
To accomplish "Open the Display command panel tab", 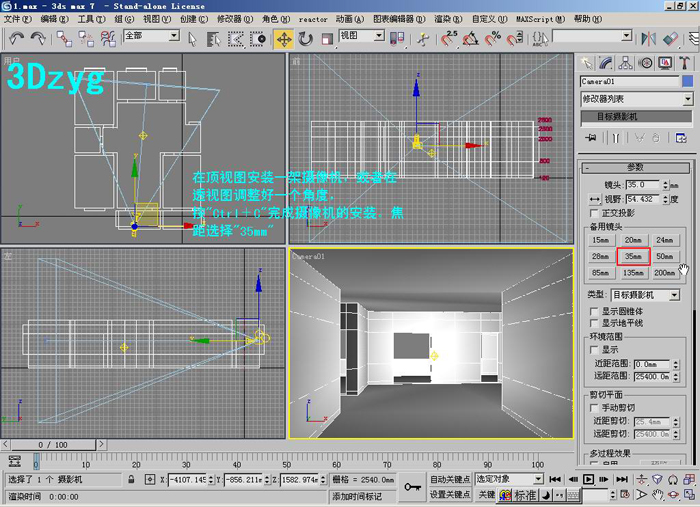I will point(665,63).
